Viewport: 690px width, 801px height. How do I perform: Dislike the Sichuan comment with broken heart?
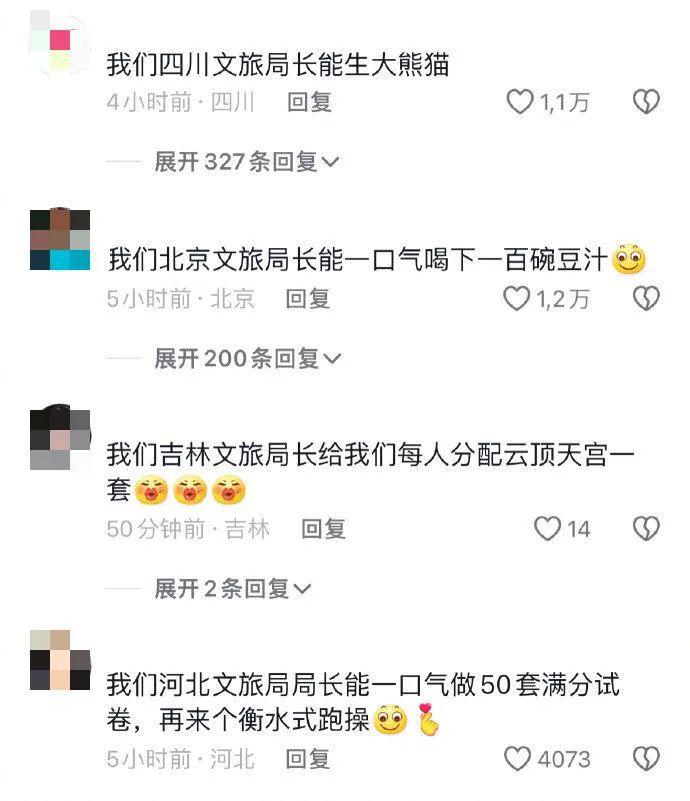(x=646, y=102)
